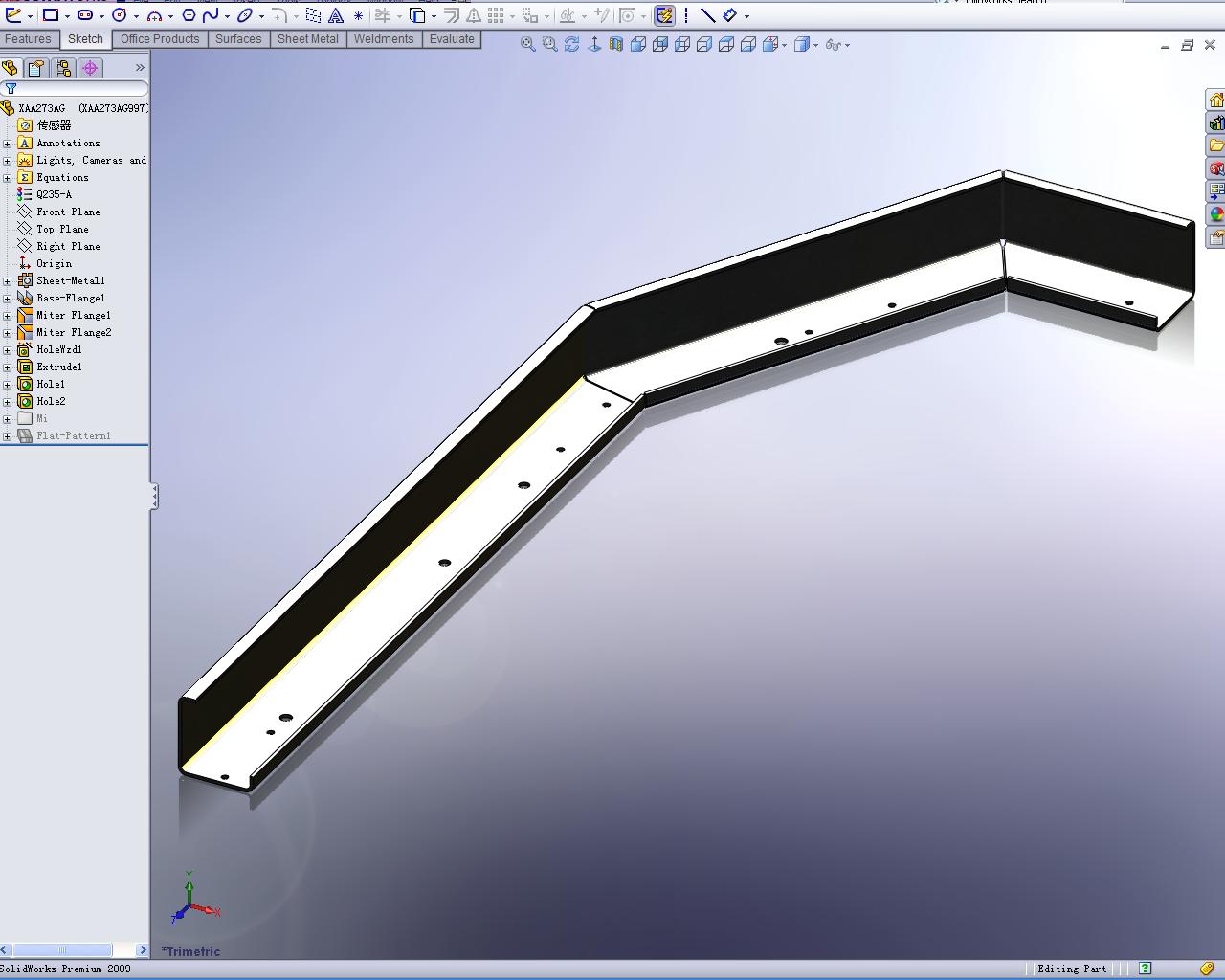Expand the Miter Flange1 feature node
Screen dimensions: 1225x980
coord(8,316)
